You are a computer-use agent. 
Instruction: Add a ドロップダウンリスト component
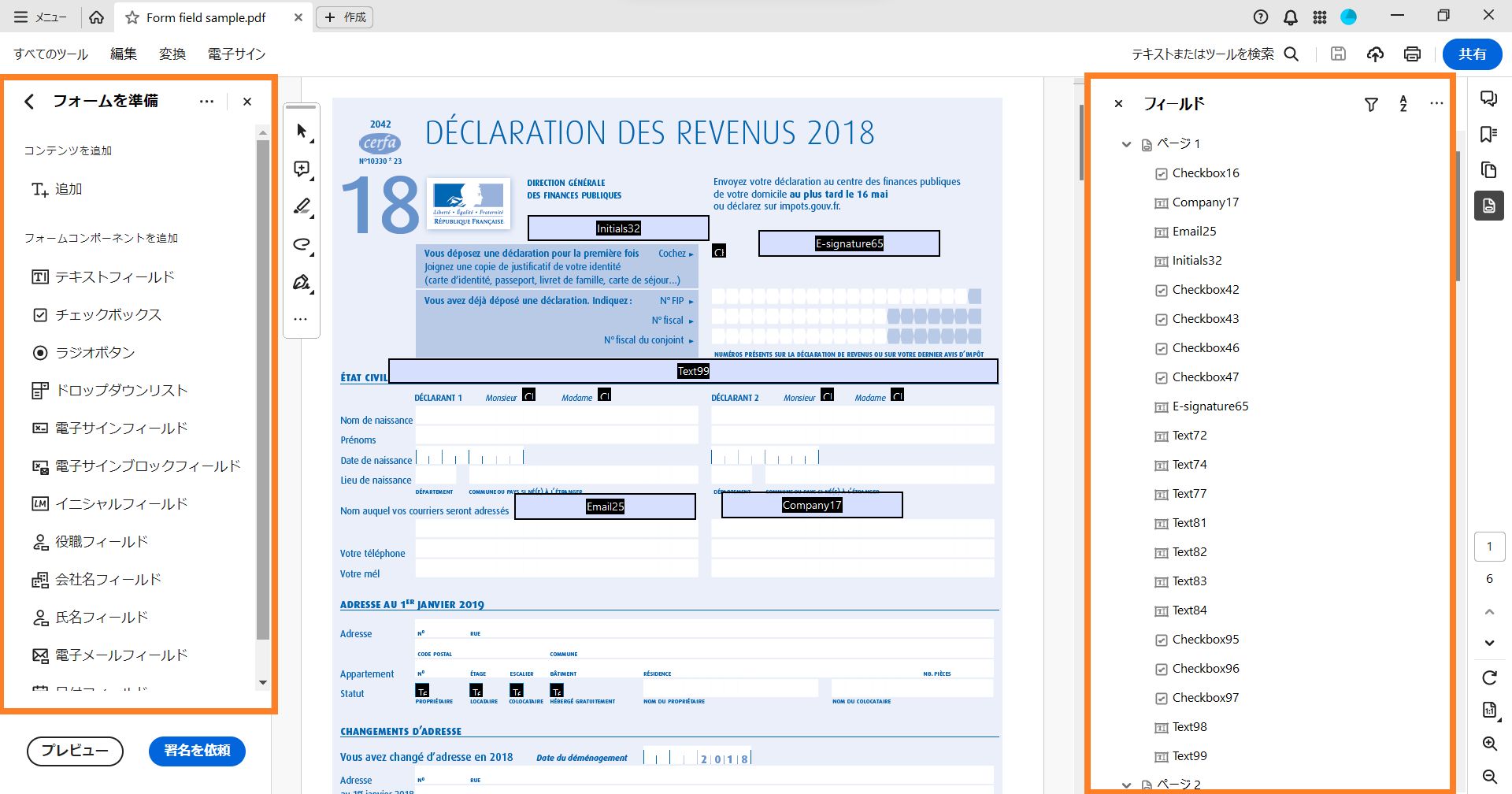point(109,391)
